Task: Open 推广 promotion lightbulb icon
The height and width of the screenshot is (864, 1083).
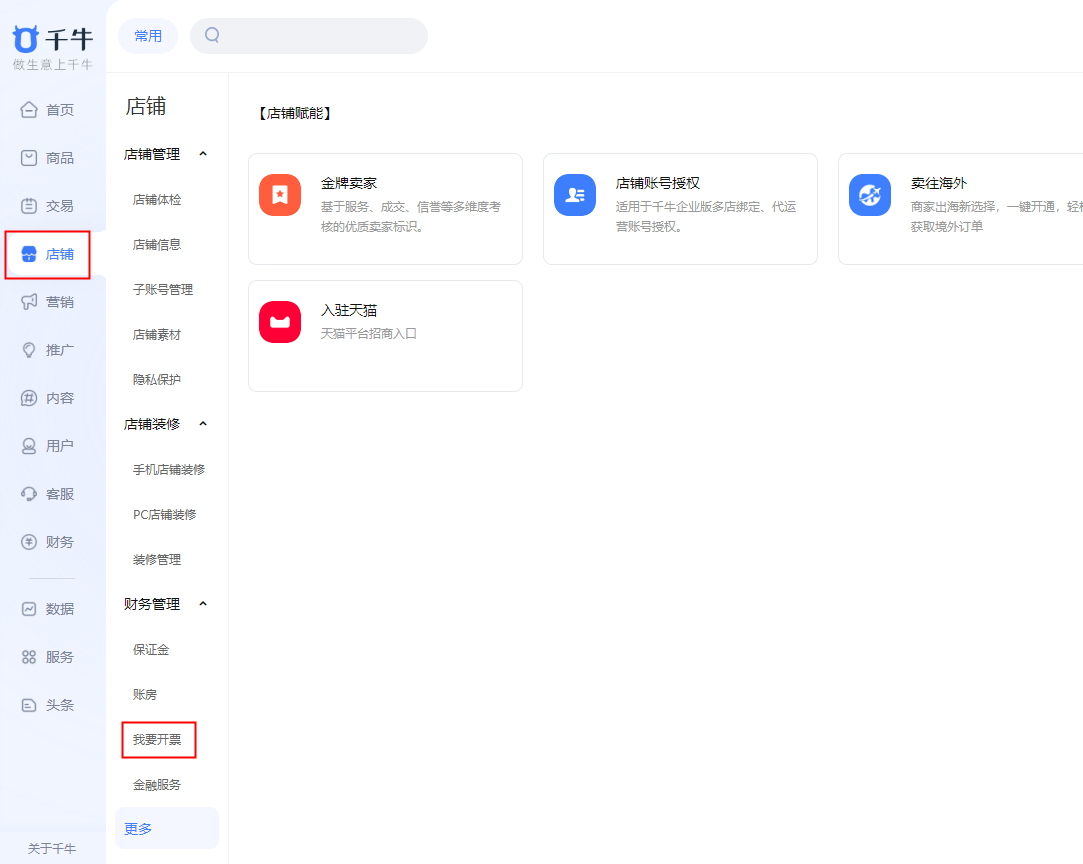Action: click(28, 350)
